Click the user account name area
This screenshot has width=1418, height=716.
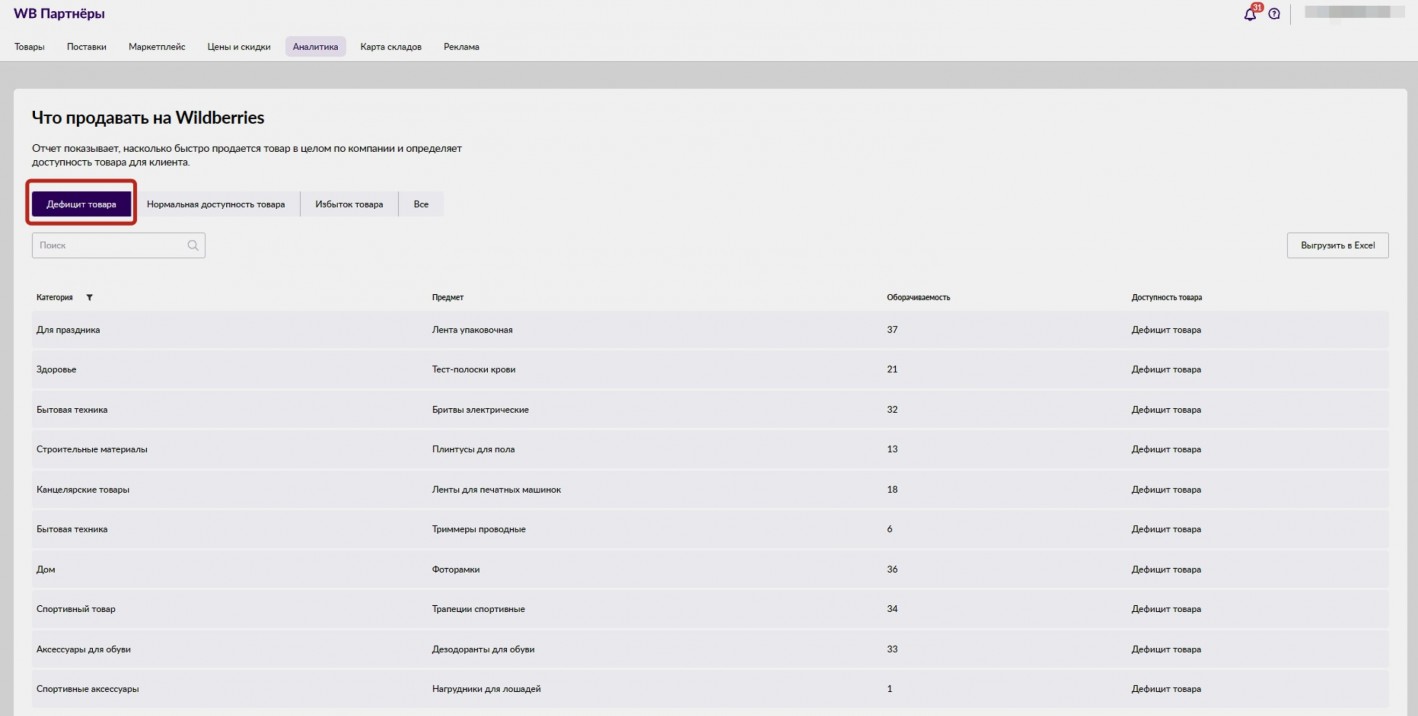point(1353,14)
